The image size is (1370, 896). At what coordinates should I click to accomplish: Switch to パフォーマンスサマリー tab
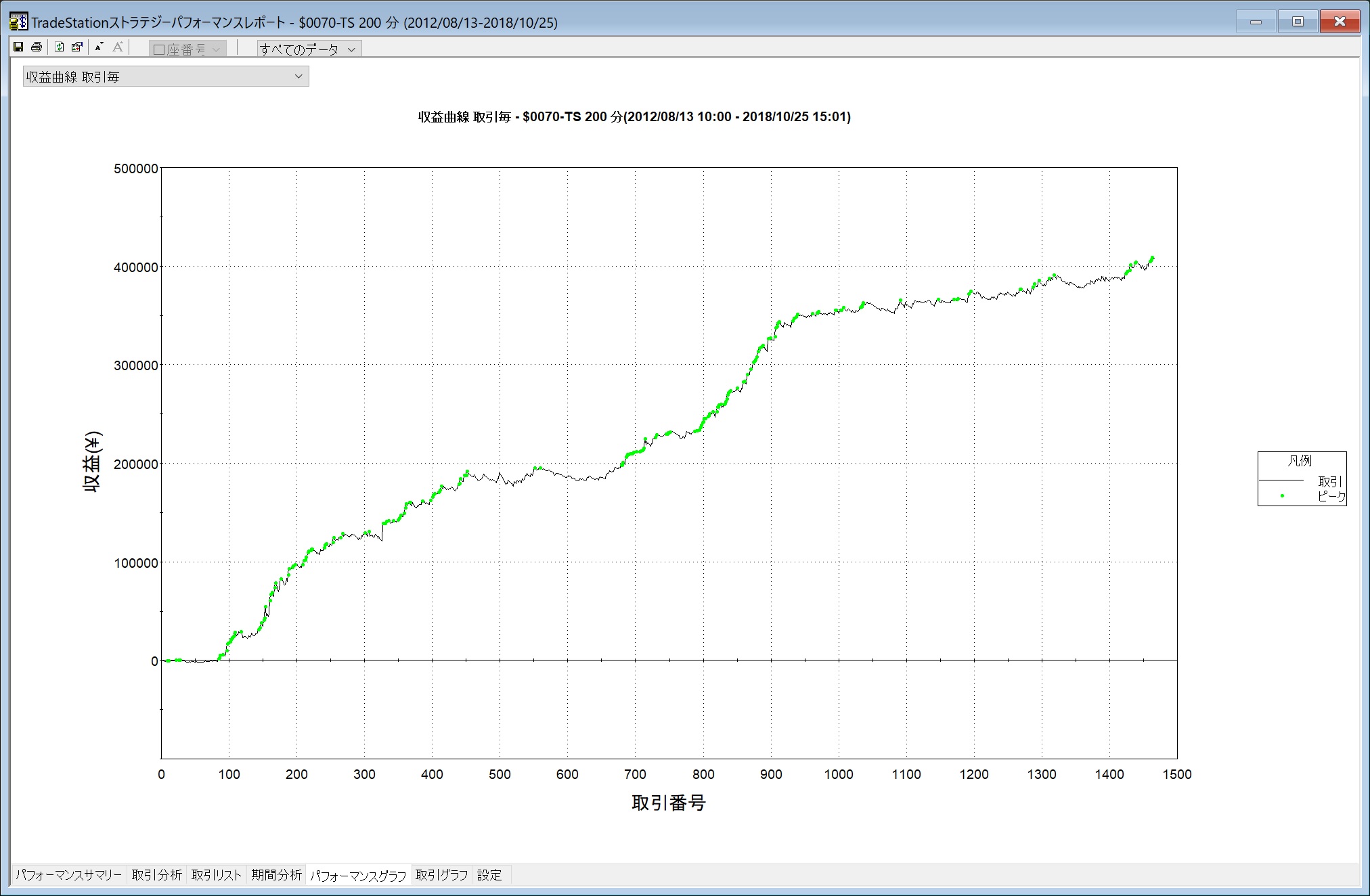68,875
